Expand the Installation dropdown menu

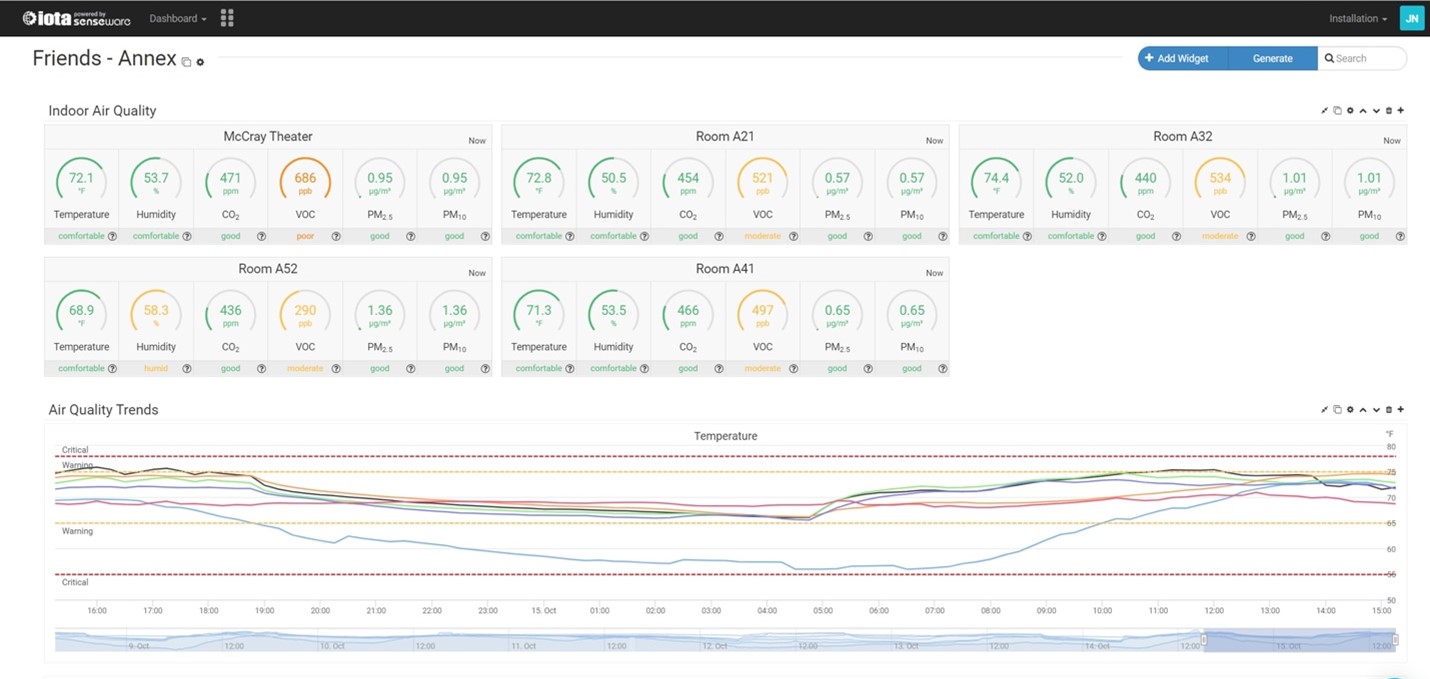[1357, 18]
